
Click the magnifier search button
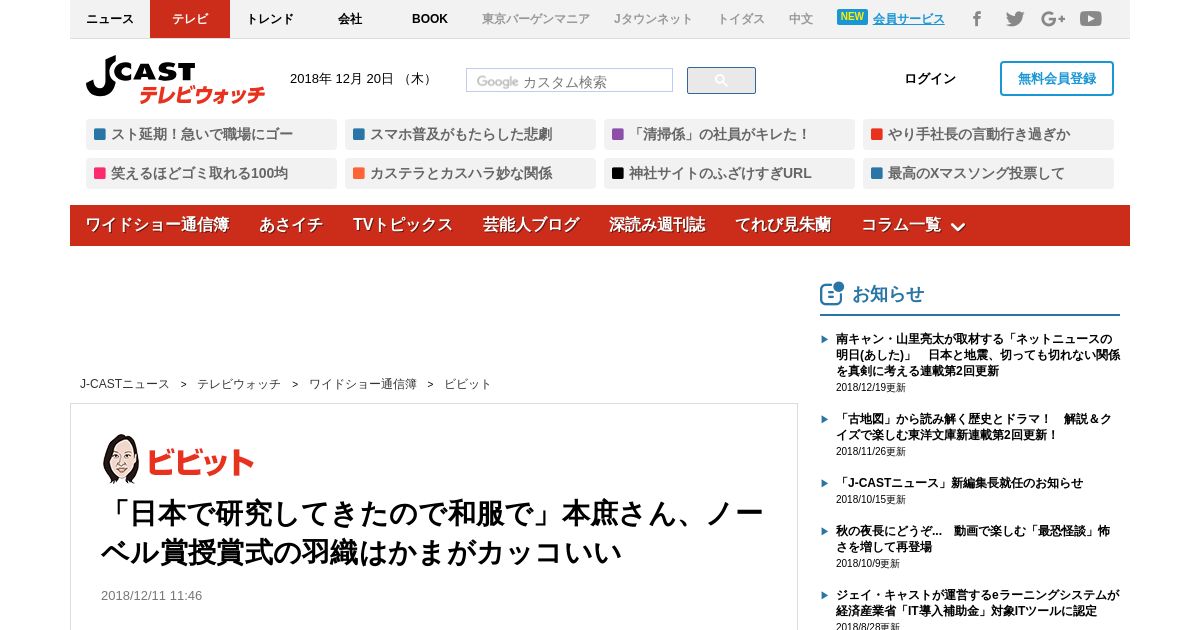(x=721, y=81)
